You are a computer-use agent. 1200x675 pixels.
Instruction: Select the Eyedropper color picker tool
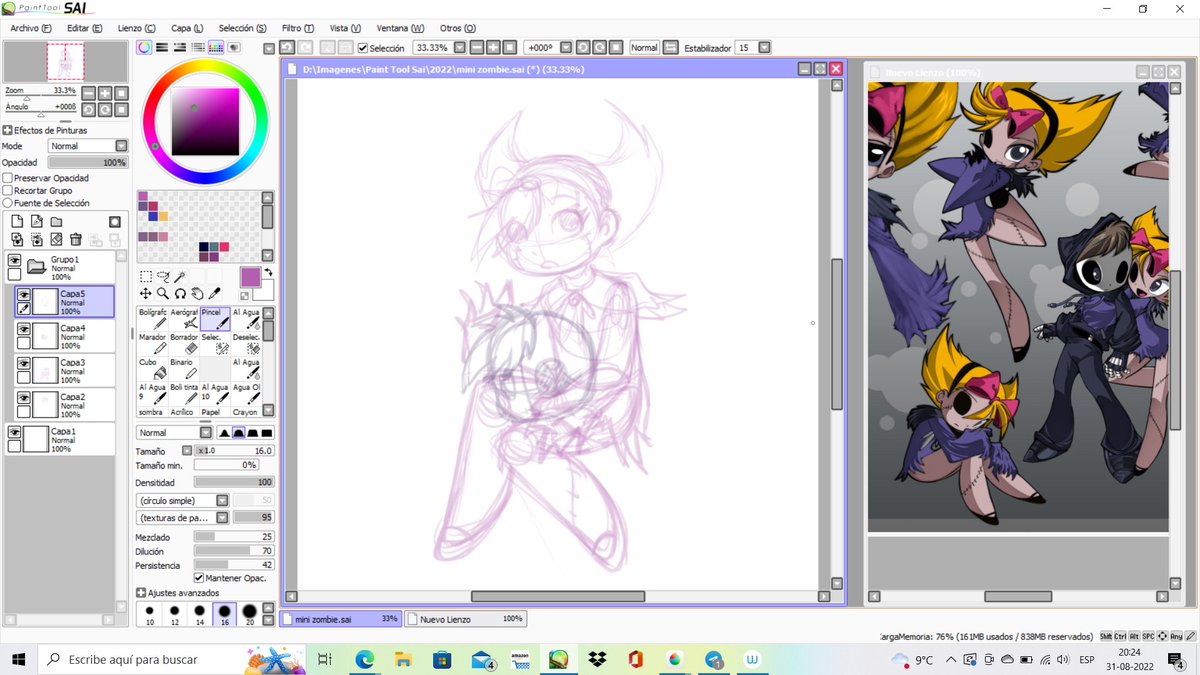214,294
